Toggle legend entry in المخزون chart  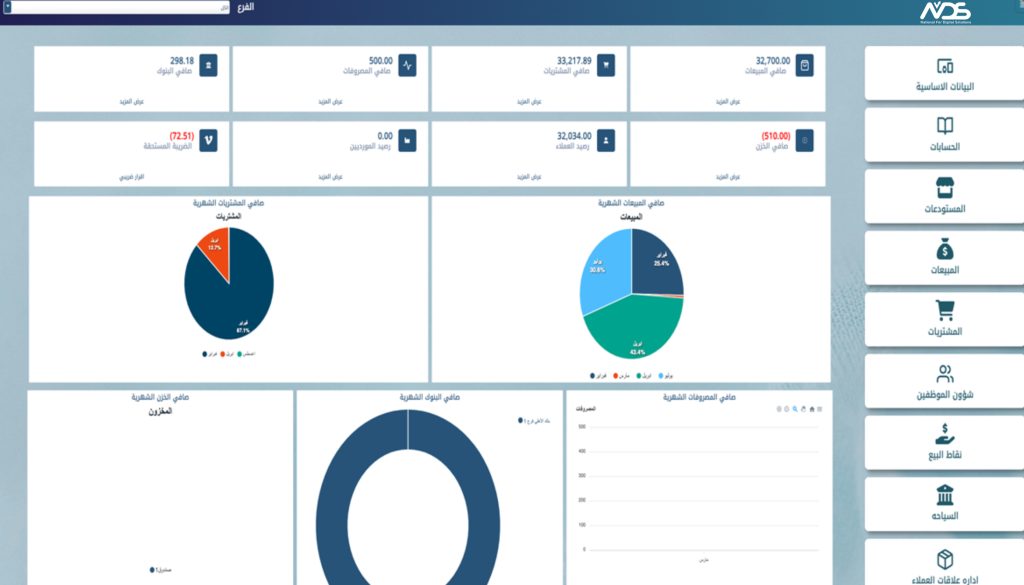(161, 570)
